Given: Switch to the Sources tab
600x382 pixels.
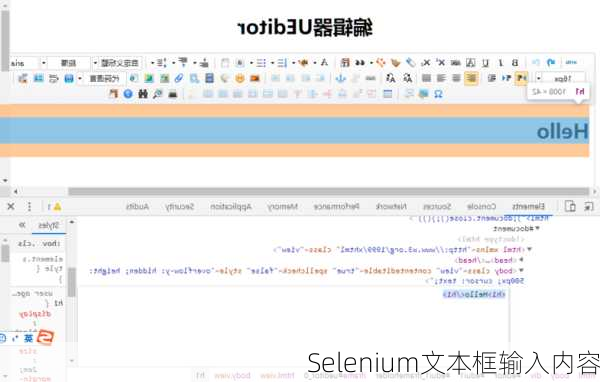Looking at the screenshot, I should tap(437, 207).
